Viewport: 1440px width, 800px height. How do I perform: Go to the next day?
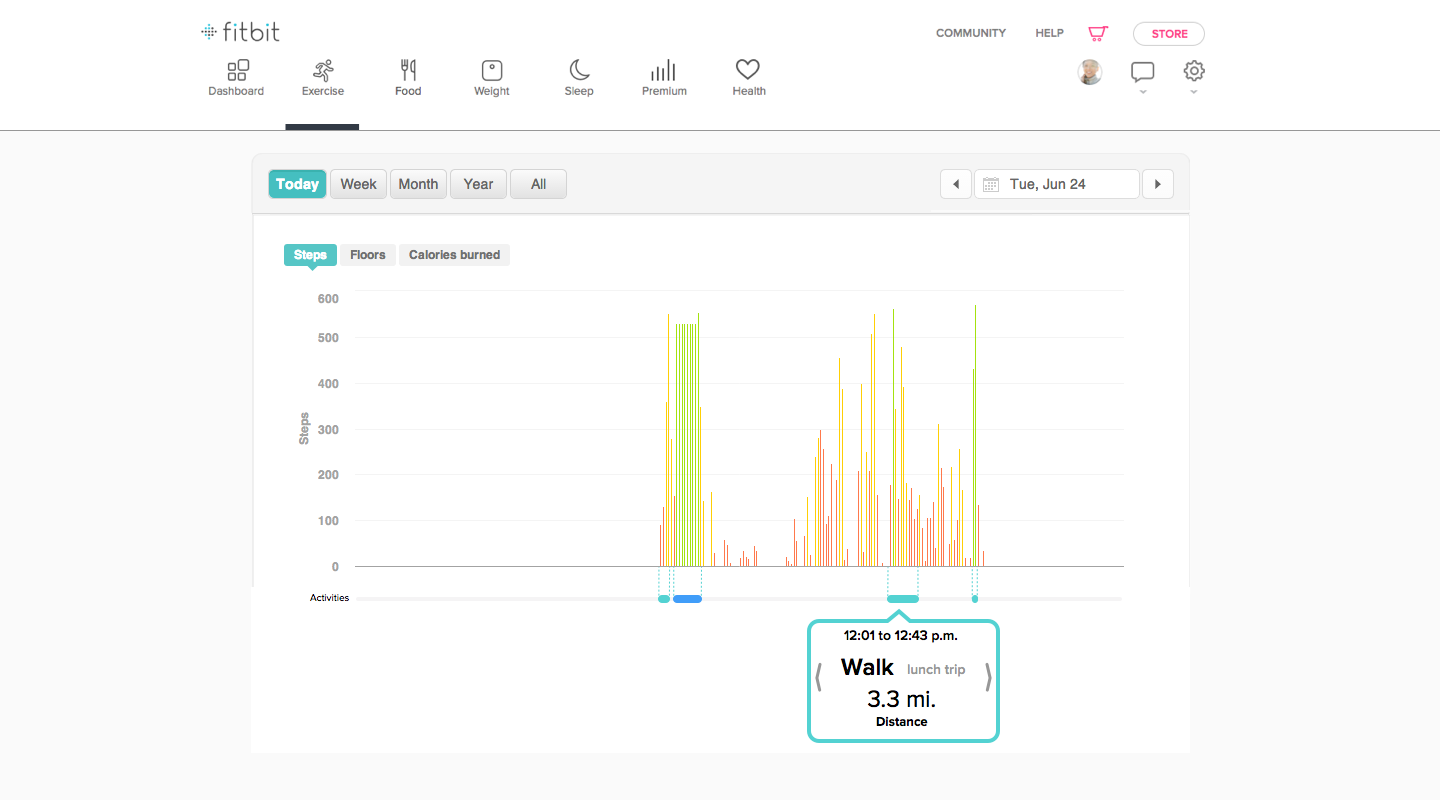[x=1158, y=184]
